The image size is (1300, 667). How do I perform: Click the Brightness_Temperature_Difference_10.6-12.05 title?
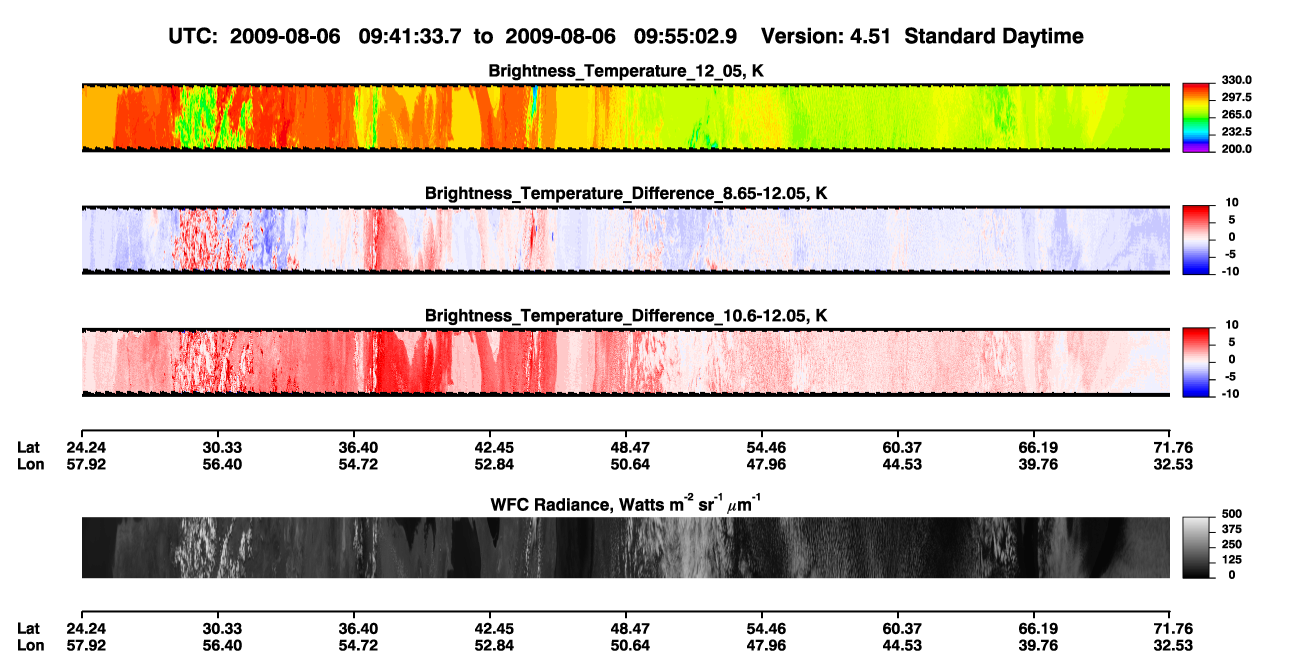coord(626,316)
